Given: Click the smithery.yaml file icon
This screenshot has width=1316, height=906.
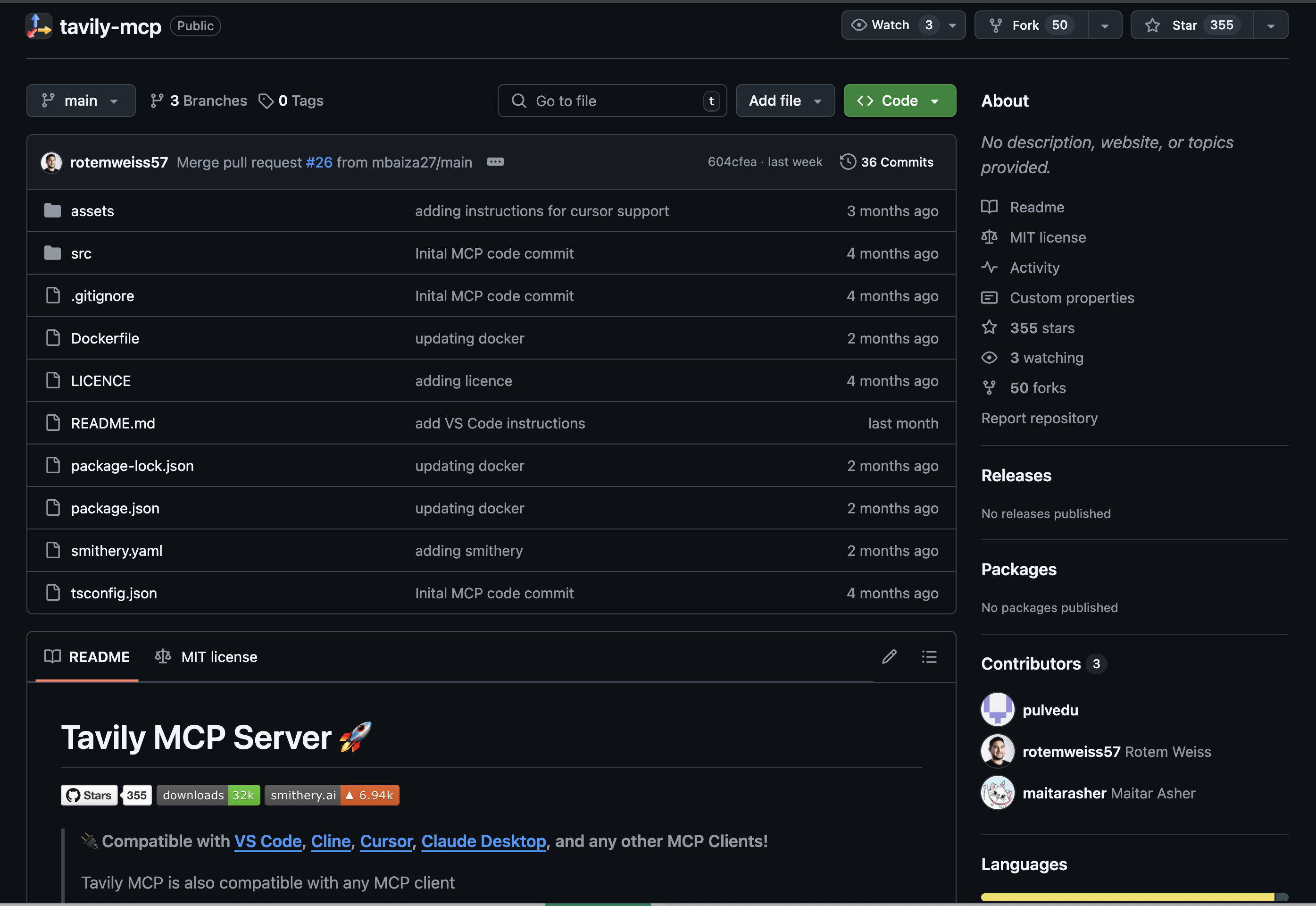Looking at the screenshot, I should (x=53, y=551).
